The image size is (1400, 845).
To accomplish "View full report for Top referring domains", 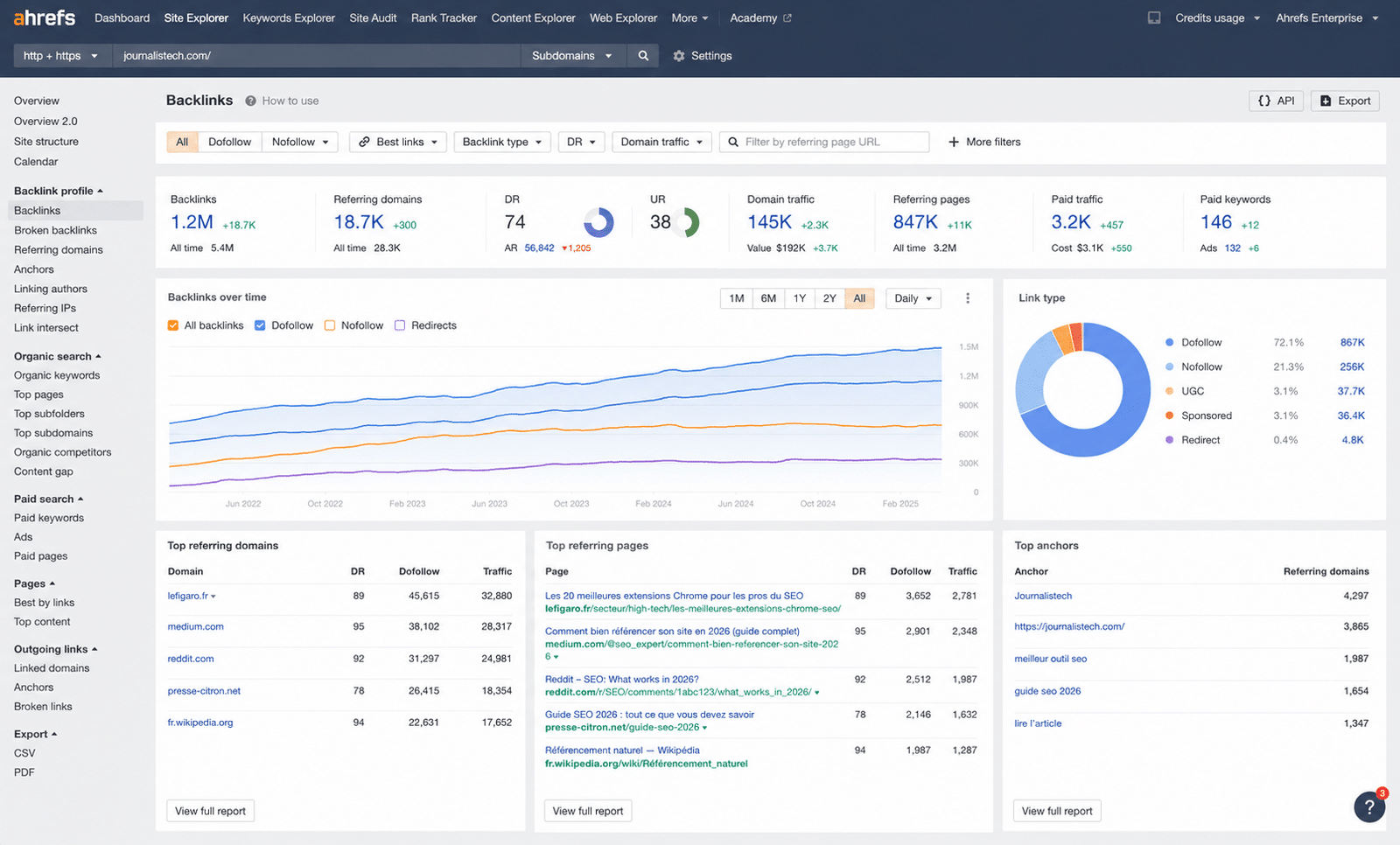I will 210,811.
